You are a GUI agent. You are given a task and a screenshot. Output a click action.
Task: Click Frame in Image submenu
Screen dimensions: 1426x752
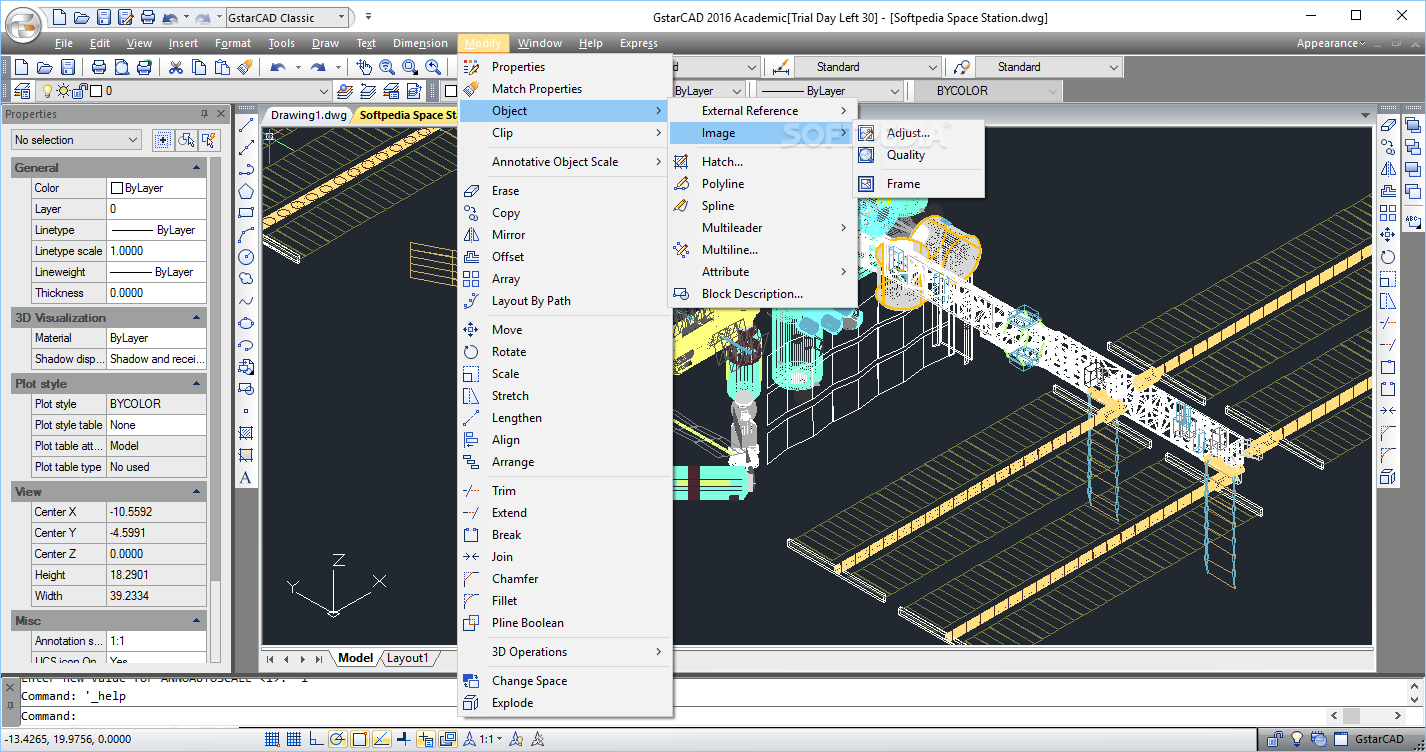(x=919, y=184)
